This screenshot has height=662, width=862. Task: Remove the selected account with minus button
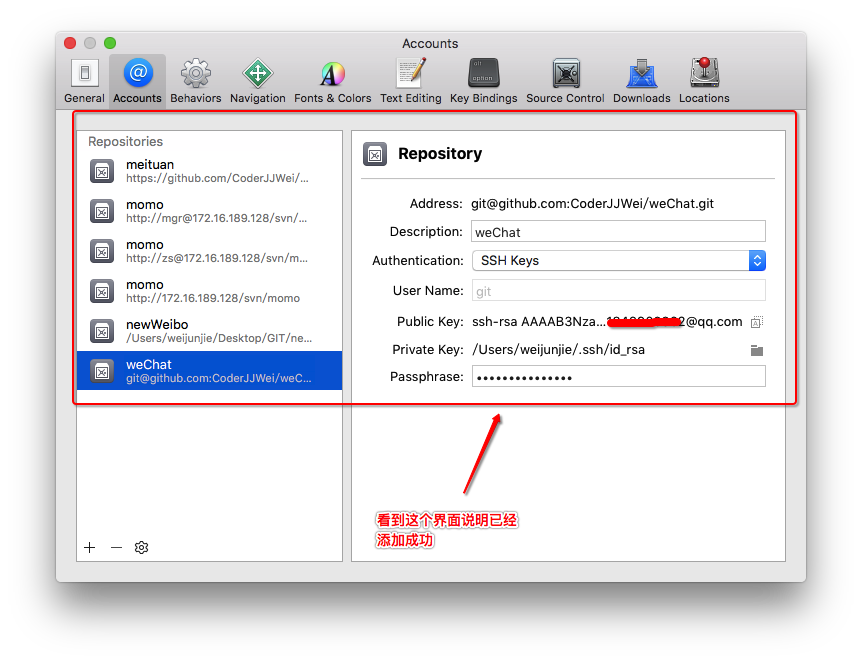(116, 548)
